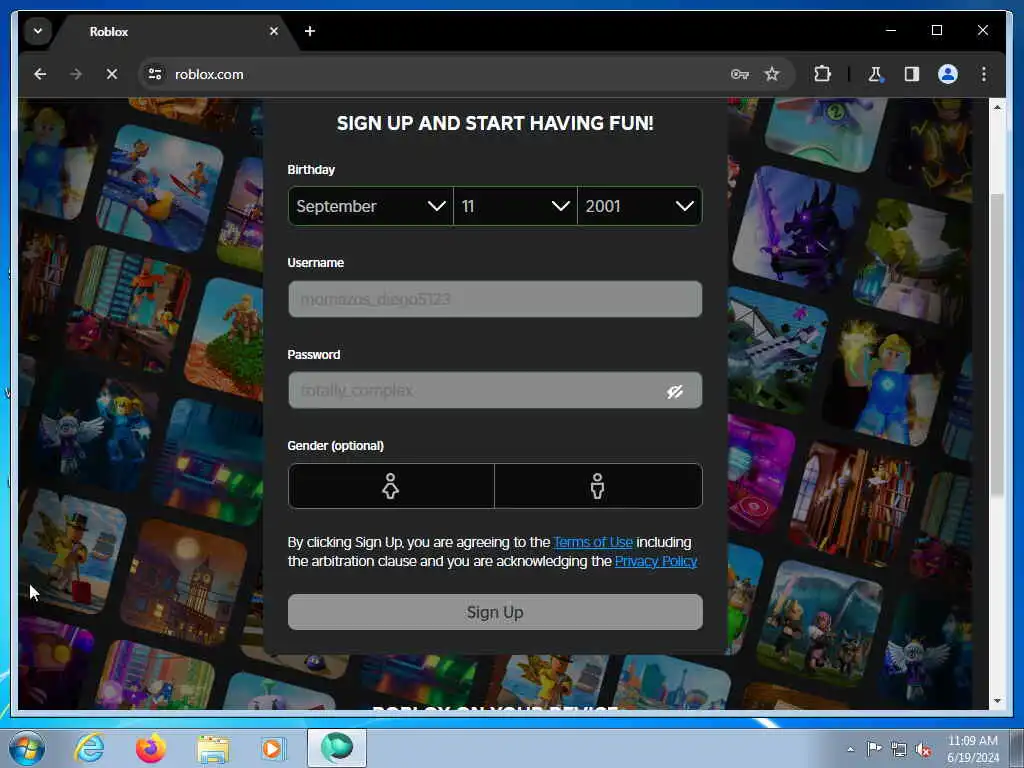The width and height of the screenshot is (1024, 768).
Task: Minimize the browser window
Action: [x=891, y=30]
